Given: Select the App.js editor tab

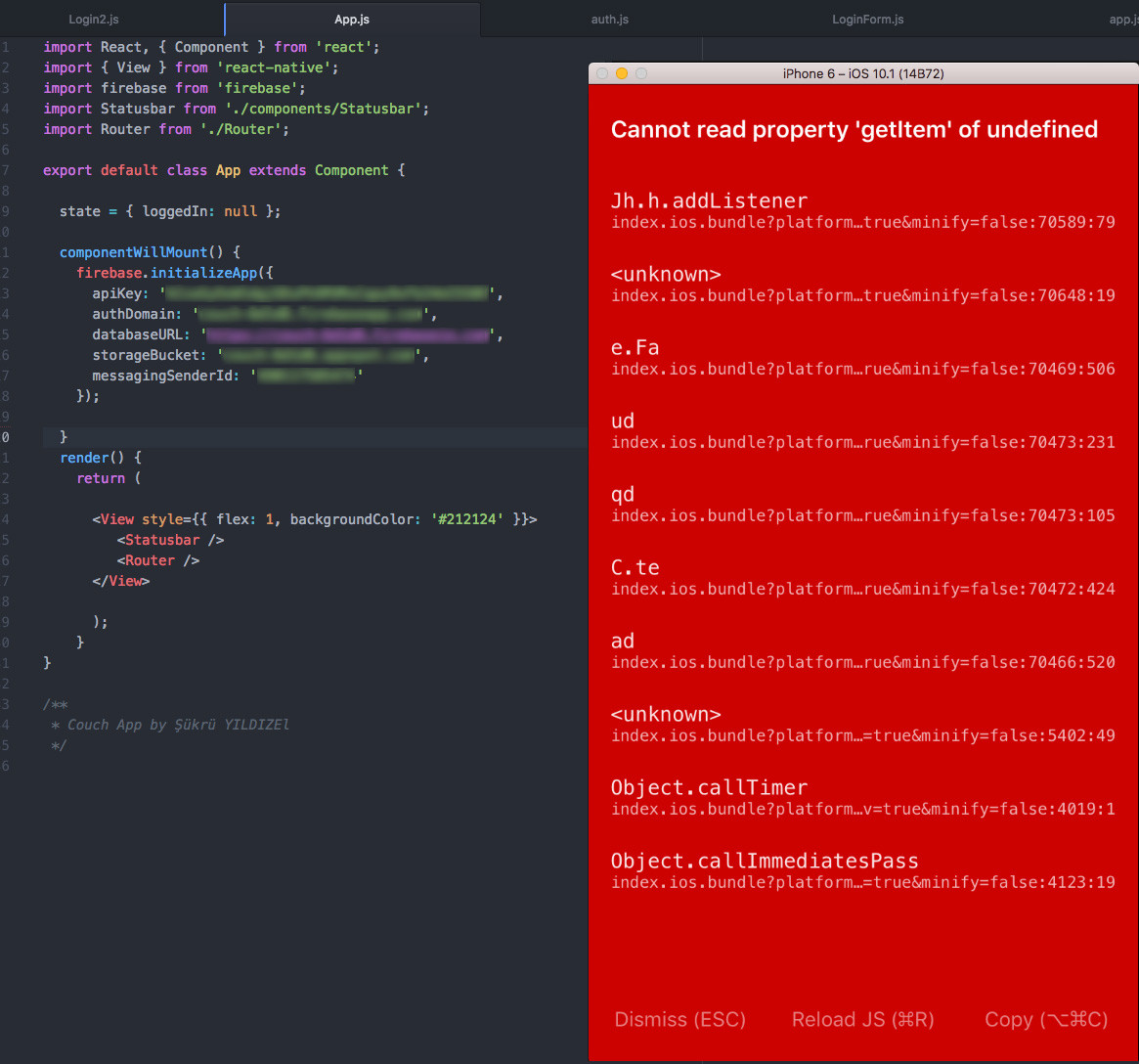Looking at the screenshot, I should pyautogui.click(x=352, y=20).
